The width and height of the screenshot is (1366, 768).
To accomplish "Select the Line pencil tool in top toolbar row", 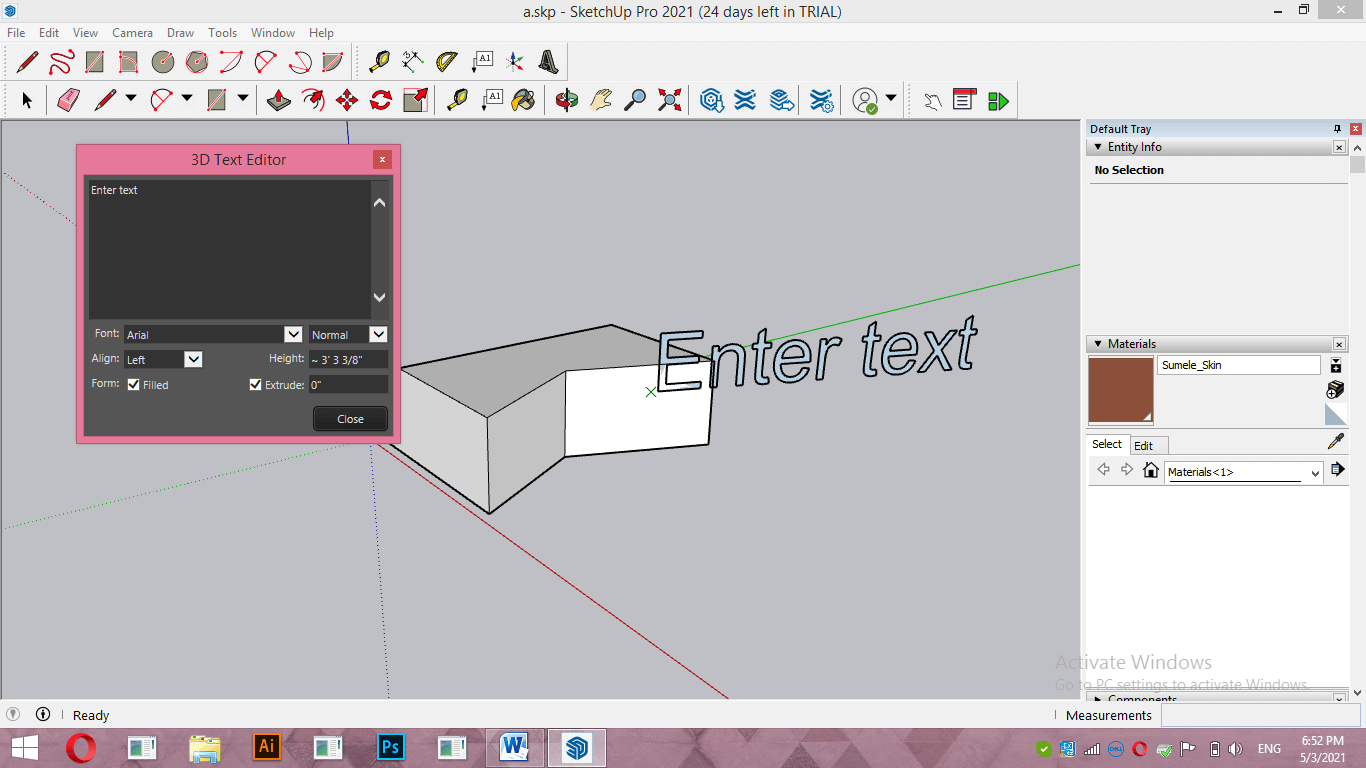I will coord(28,62).
